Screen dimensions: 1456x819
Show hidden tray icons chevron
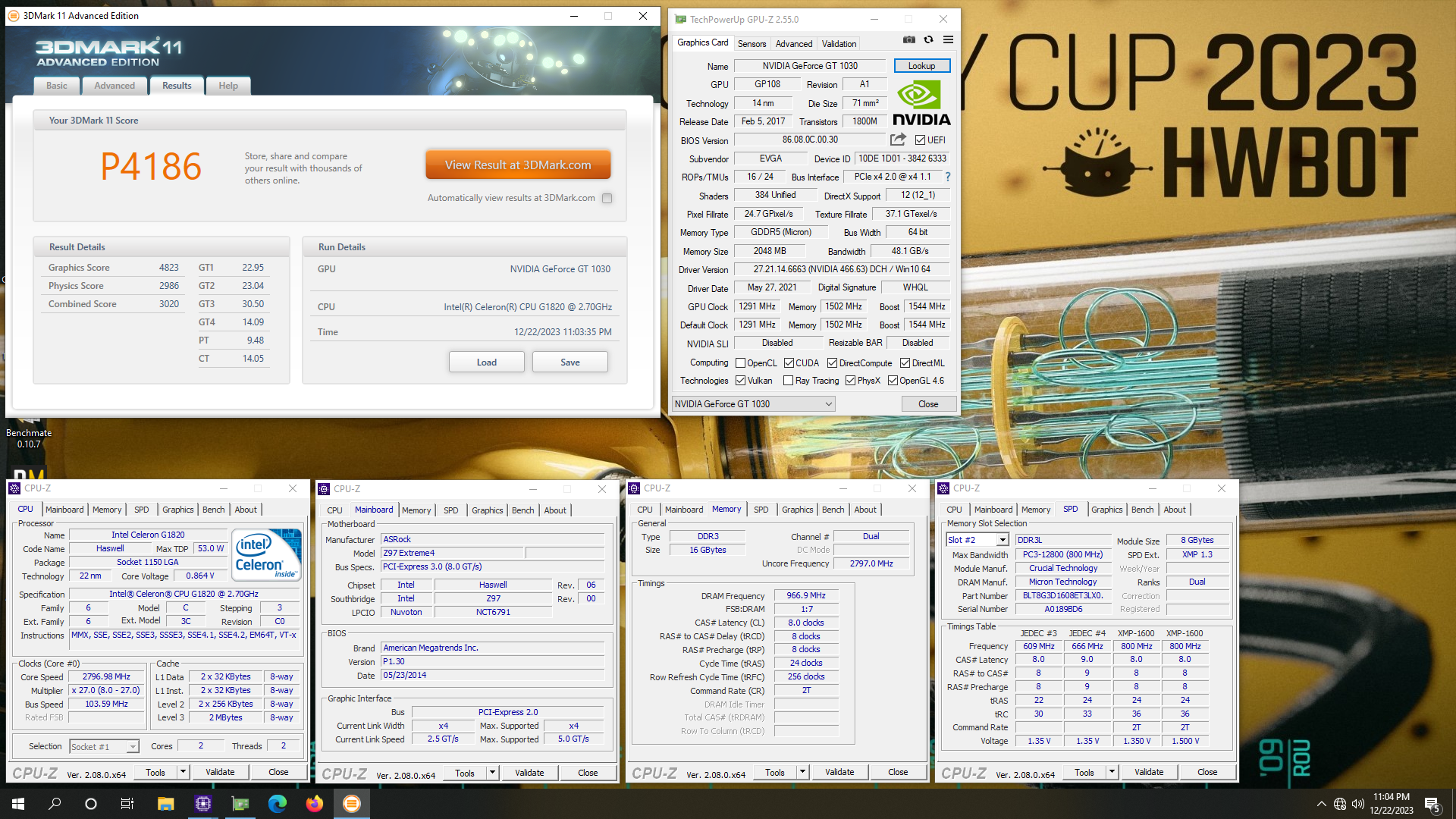[x=1321, y=804]
